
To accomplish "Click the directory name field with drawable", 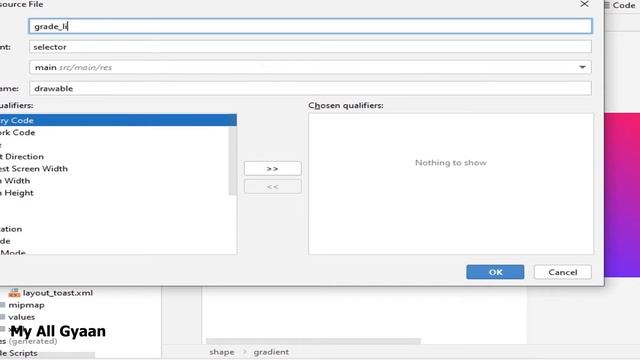I will (x=310, y=88).
